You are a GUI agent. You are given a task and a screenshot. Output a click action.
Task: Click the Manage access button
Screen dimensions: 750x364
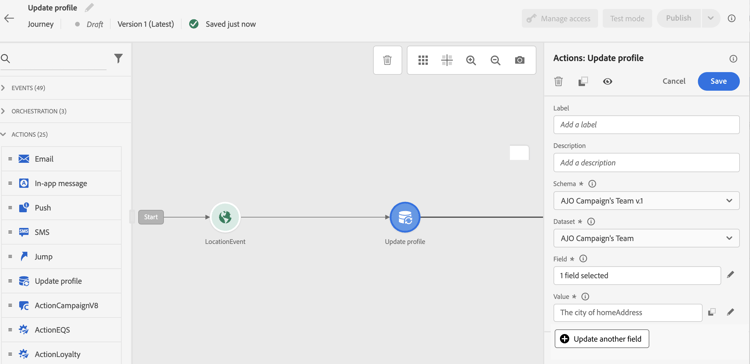point(560,19)
